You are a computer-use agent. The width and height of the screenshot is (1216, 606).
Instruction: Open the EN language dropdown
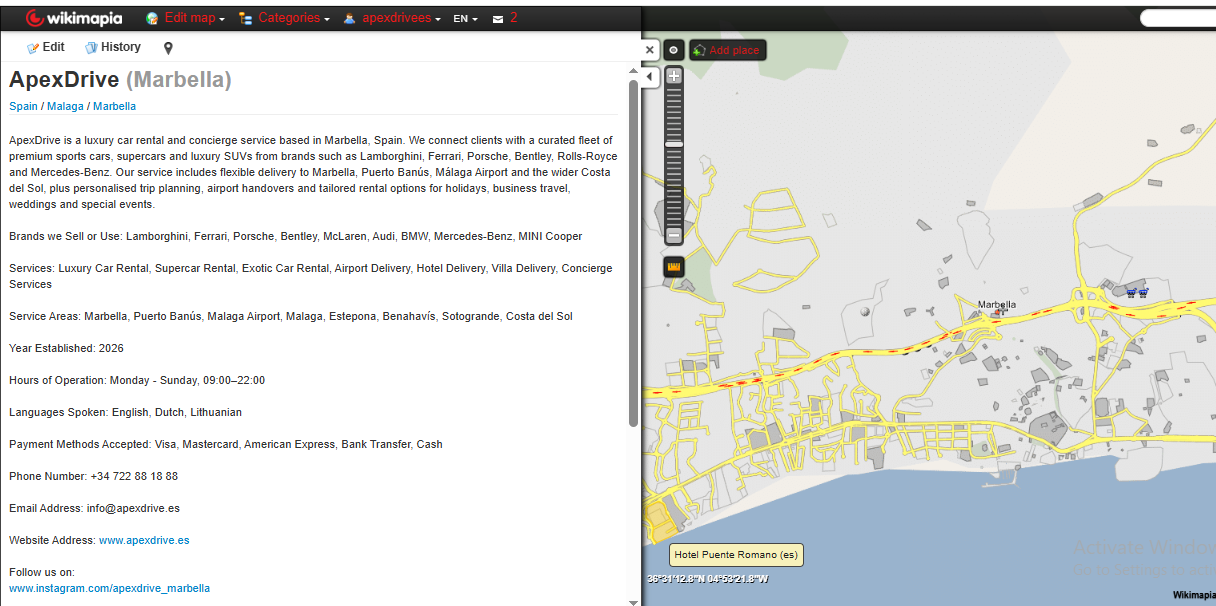pos(465,18)
